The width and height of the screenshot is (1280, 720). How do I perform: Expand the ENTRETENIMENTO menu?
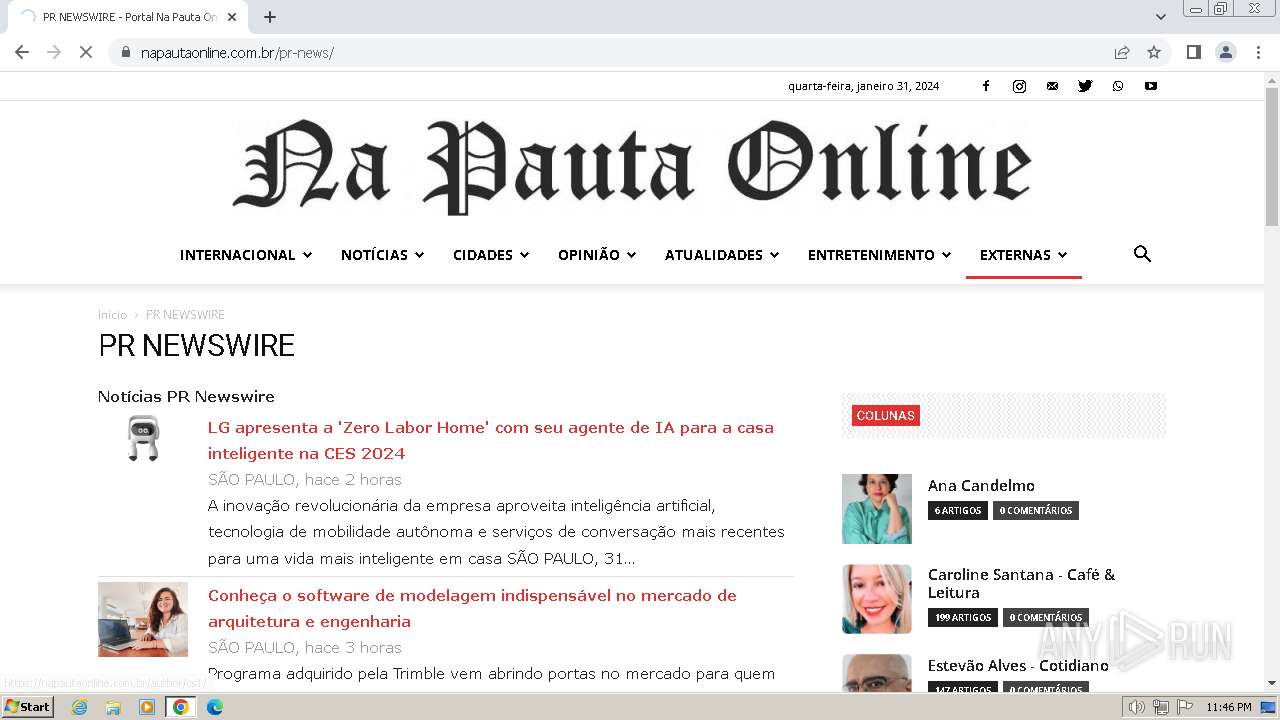click(x=879, y=255)
